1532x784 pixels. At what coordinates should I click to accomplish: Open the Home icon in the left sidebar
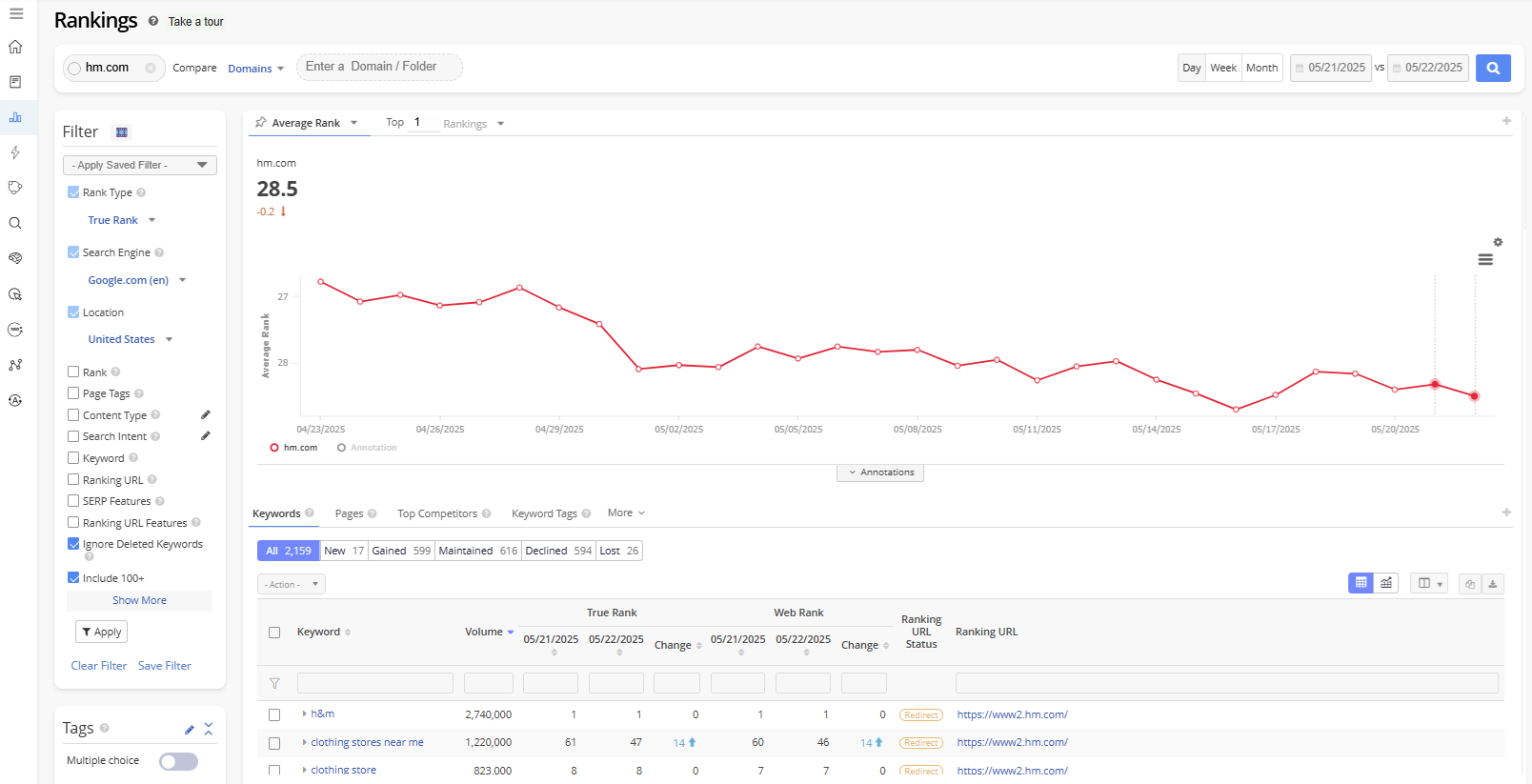coord(15,47)
